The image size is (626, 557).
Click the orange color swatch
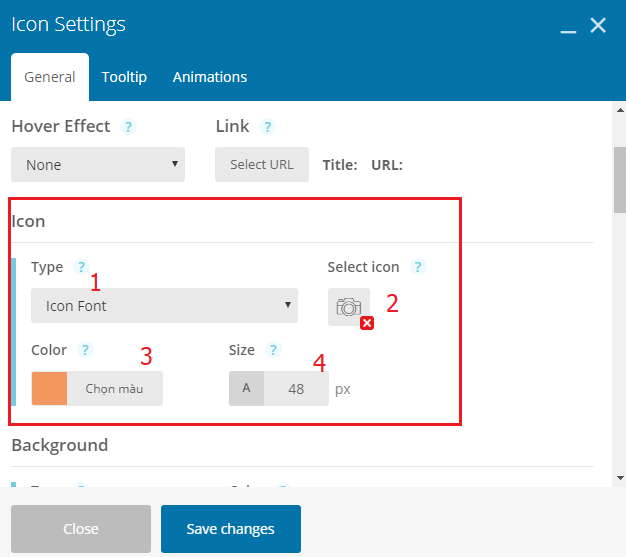tap(50, 389)
